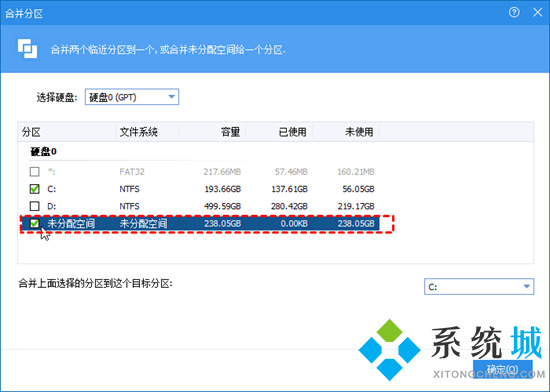Click the 137.61GB used value

[x=289, y=189]
